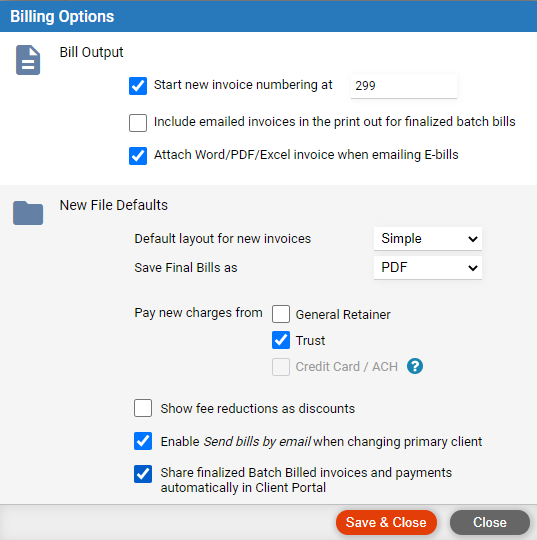Click the gray Close button
This screenshot has width=537, height=540.
(x=489, y=522)
